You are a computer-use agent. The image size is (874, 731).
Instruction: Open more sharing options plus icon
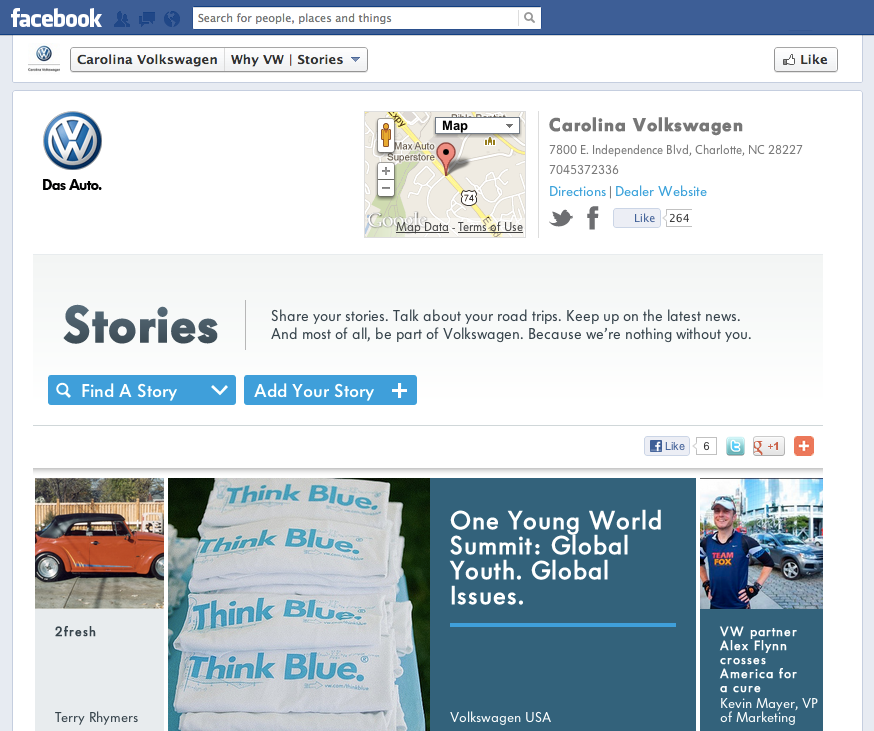coord(804,446)
